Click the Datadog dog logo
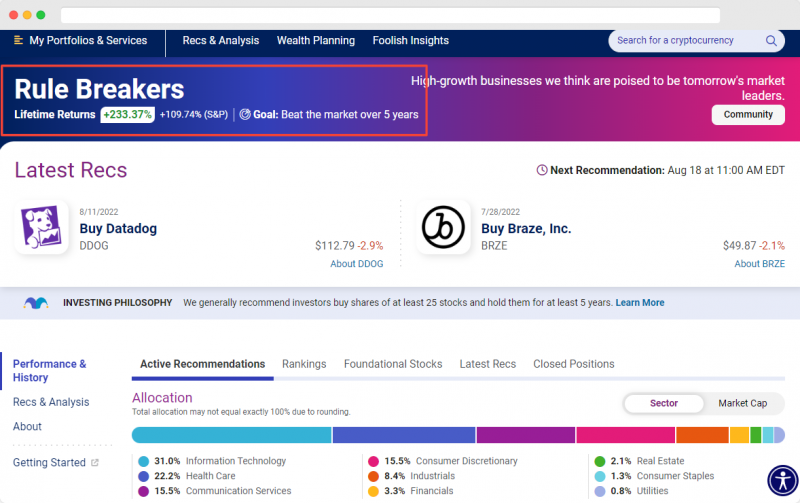 click(41, 227)
